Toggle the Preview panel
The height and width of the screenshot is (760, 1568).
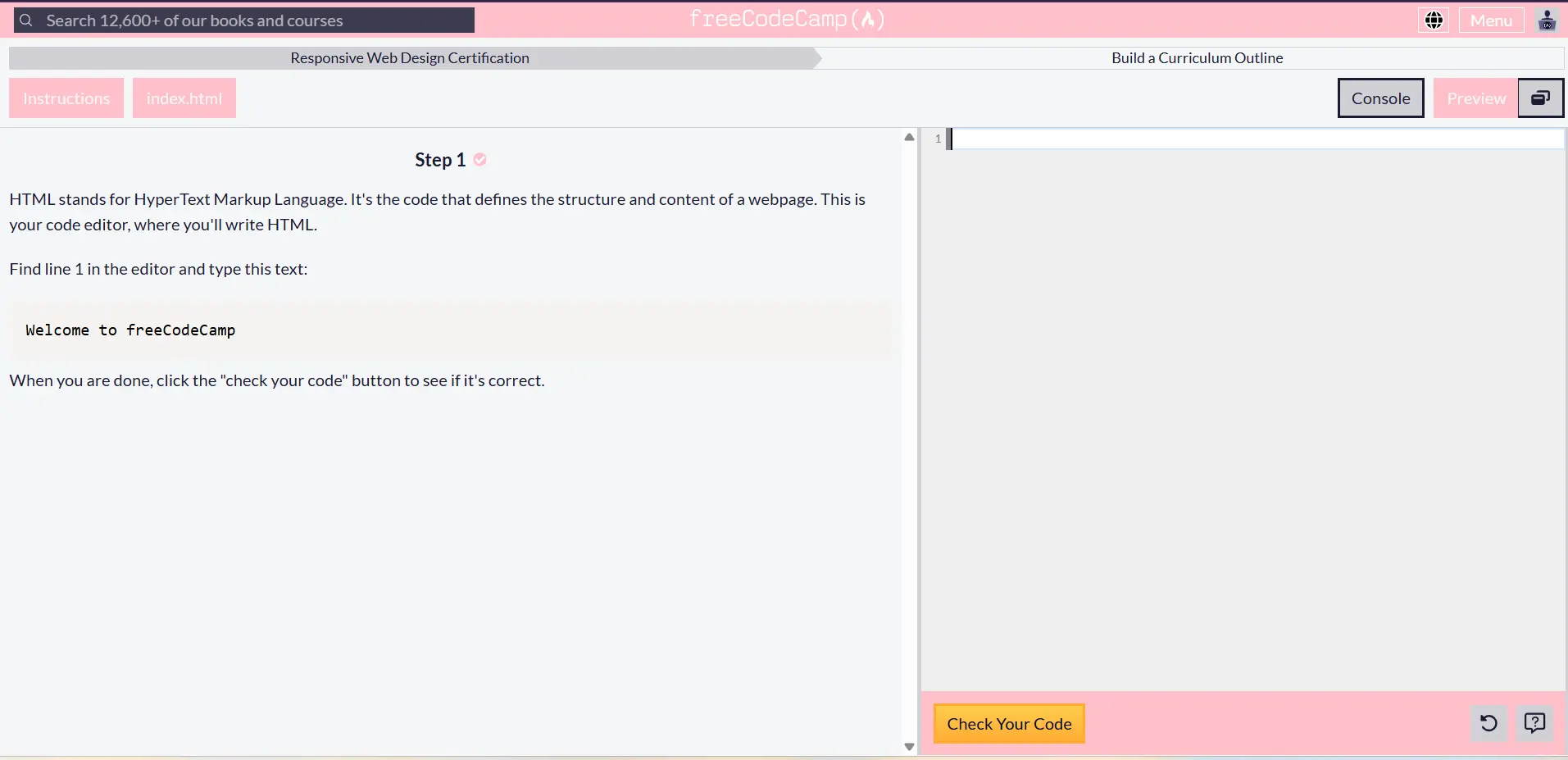coord(1476,98)
